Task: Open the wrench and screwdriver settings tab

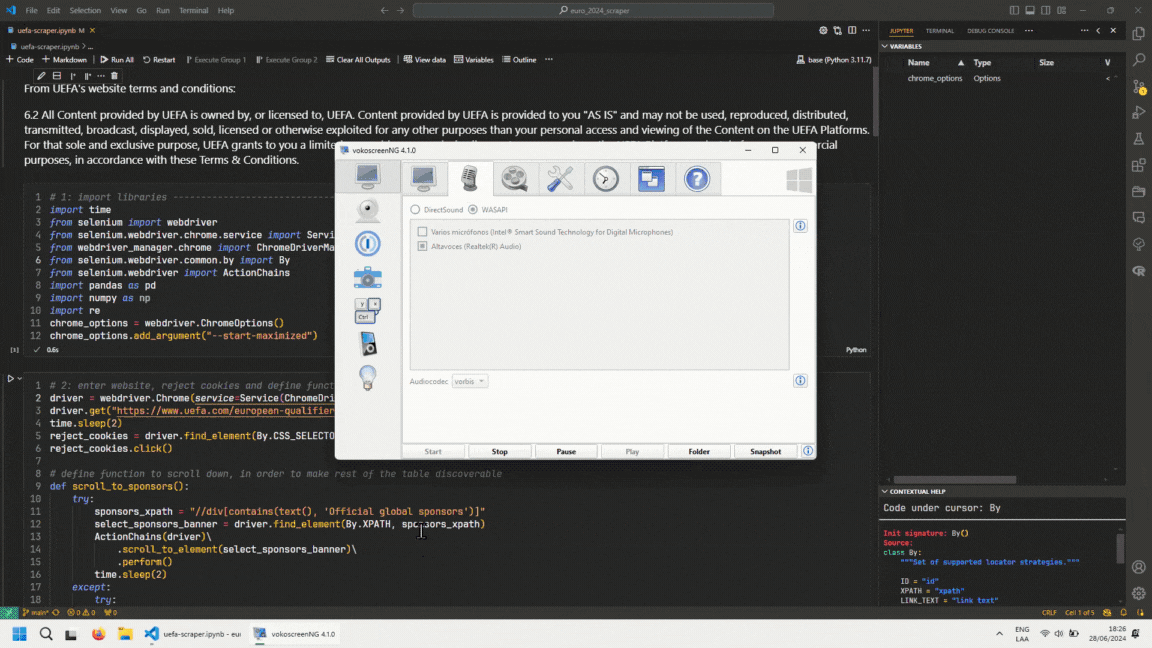Action: pyautogui.click(x=560, y=179)
